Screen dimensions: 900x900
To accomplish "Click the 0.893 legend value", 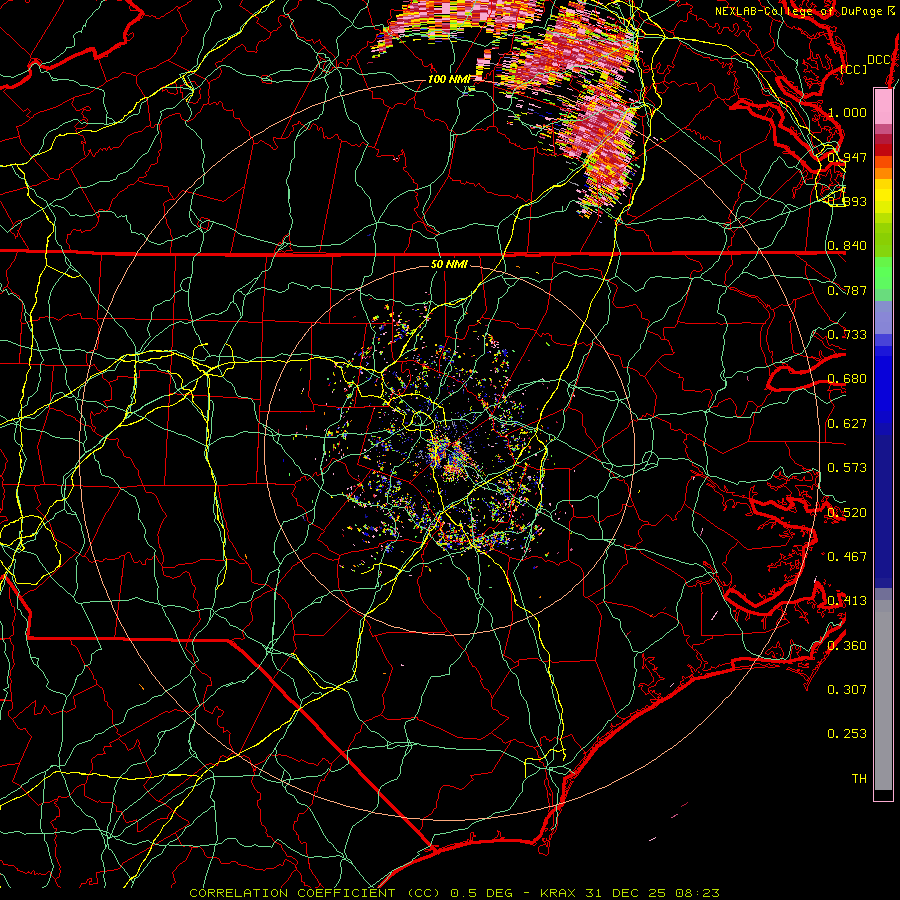I will point(847,201).
